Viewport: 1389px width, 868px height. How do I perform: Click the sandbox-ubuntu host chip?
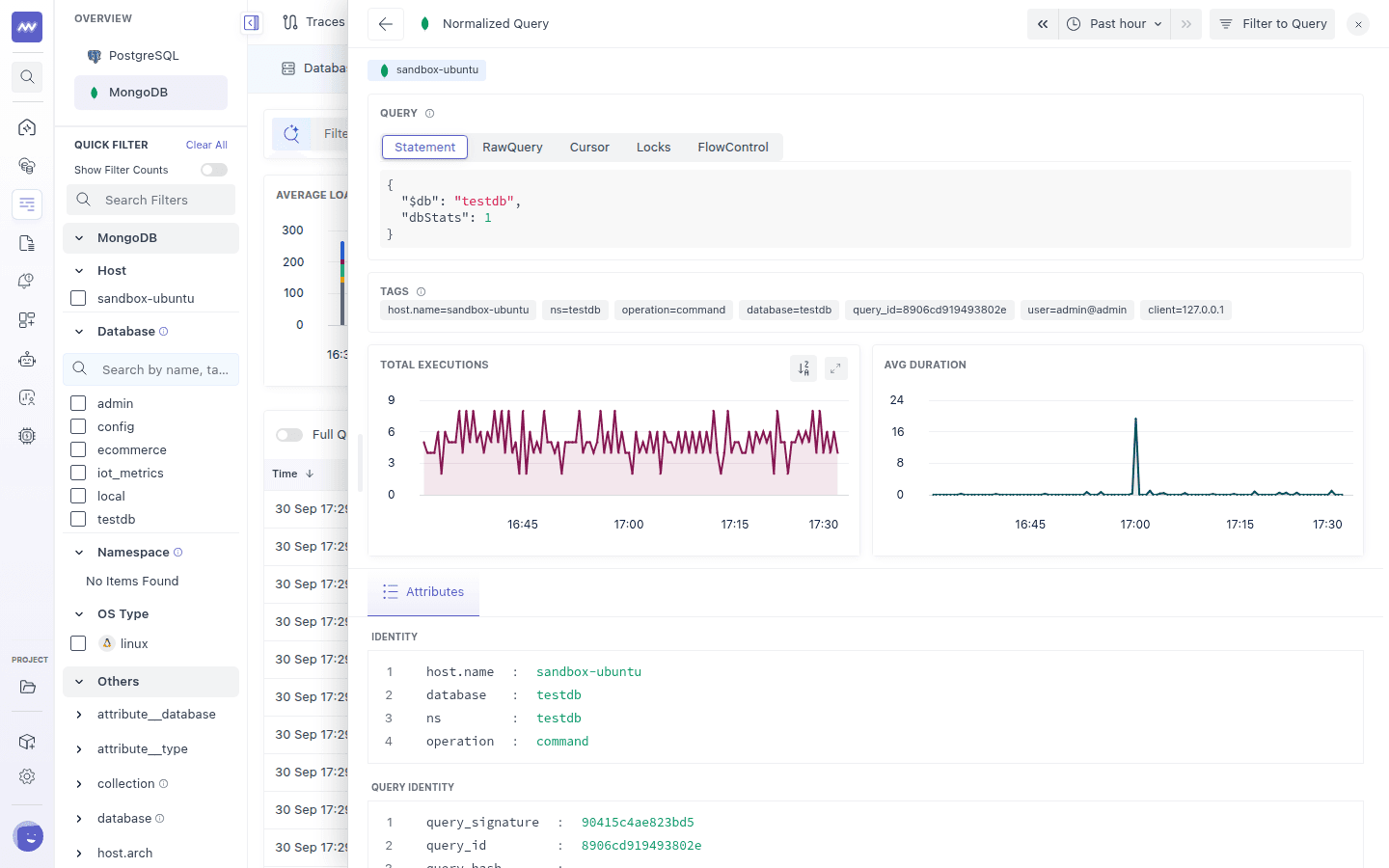point(426,69)
